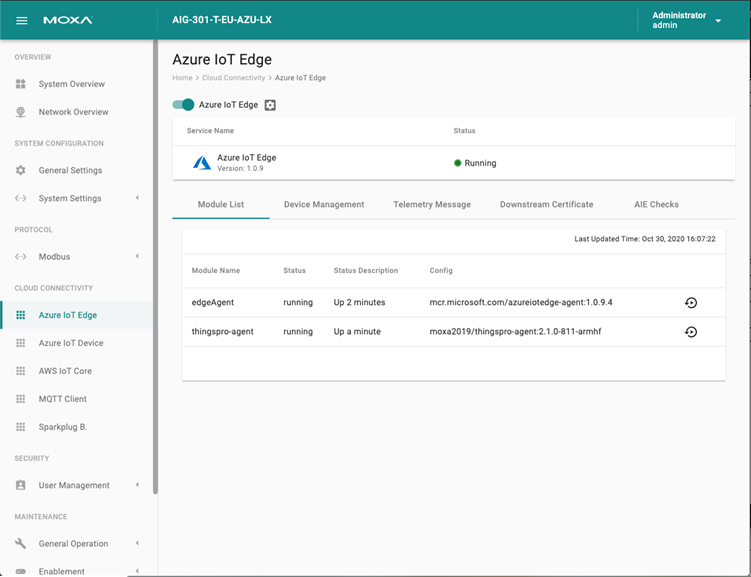This screenshot has width=751, height=577.
Task: Click mcr.microsoft.com/azureiotedge-agent:1.0.9.4 config text
Action: tap(521, 302)
